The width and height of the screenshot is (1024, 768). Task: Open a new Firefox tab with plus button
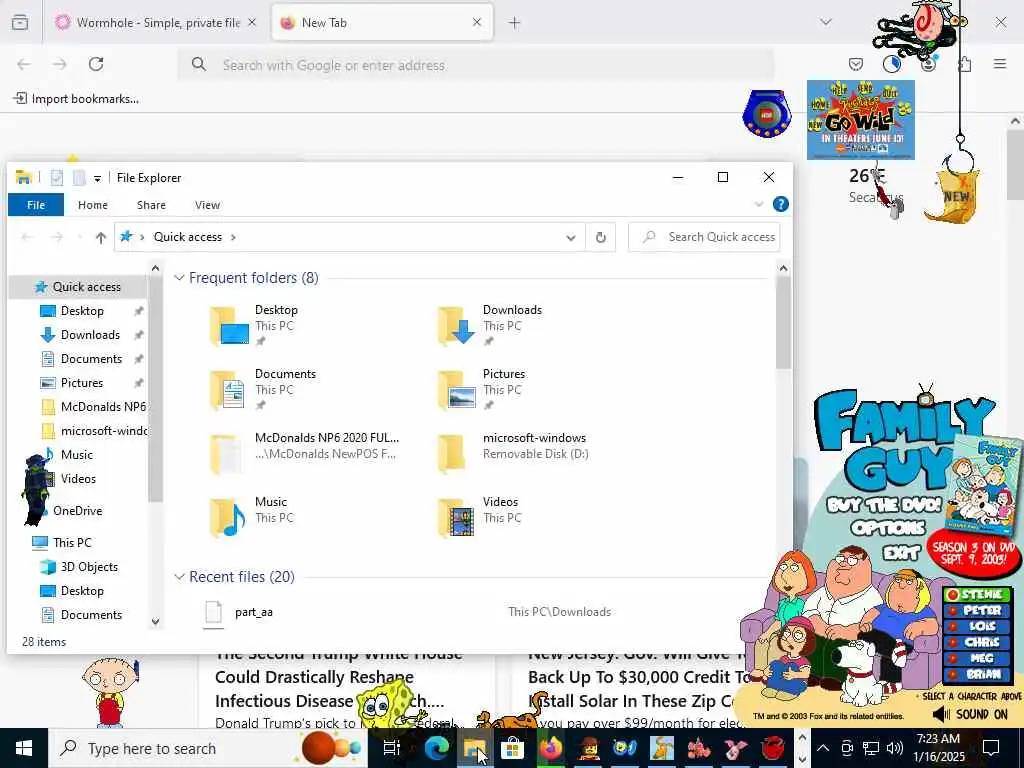pos(515,23)
